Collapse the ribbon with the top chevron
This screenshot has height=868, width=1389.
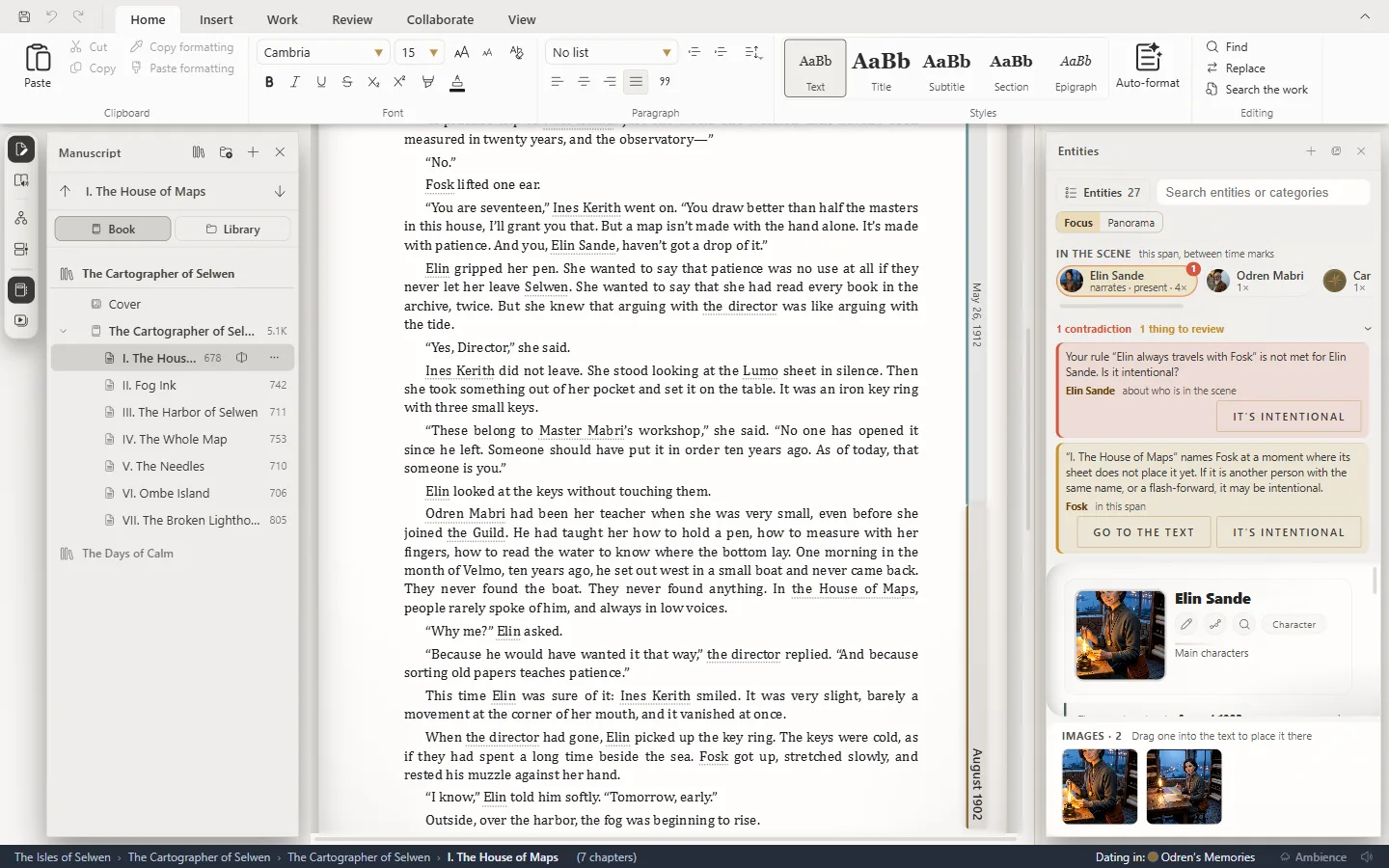point(1365,16)
